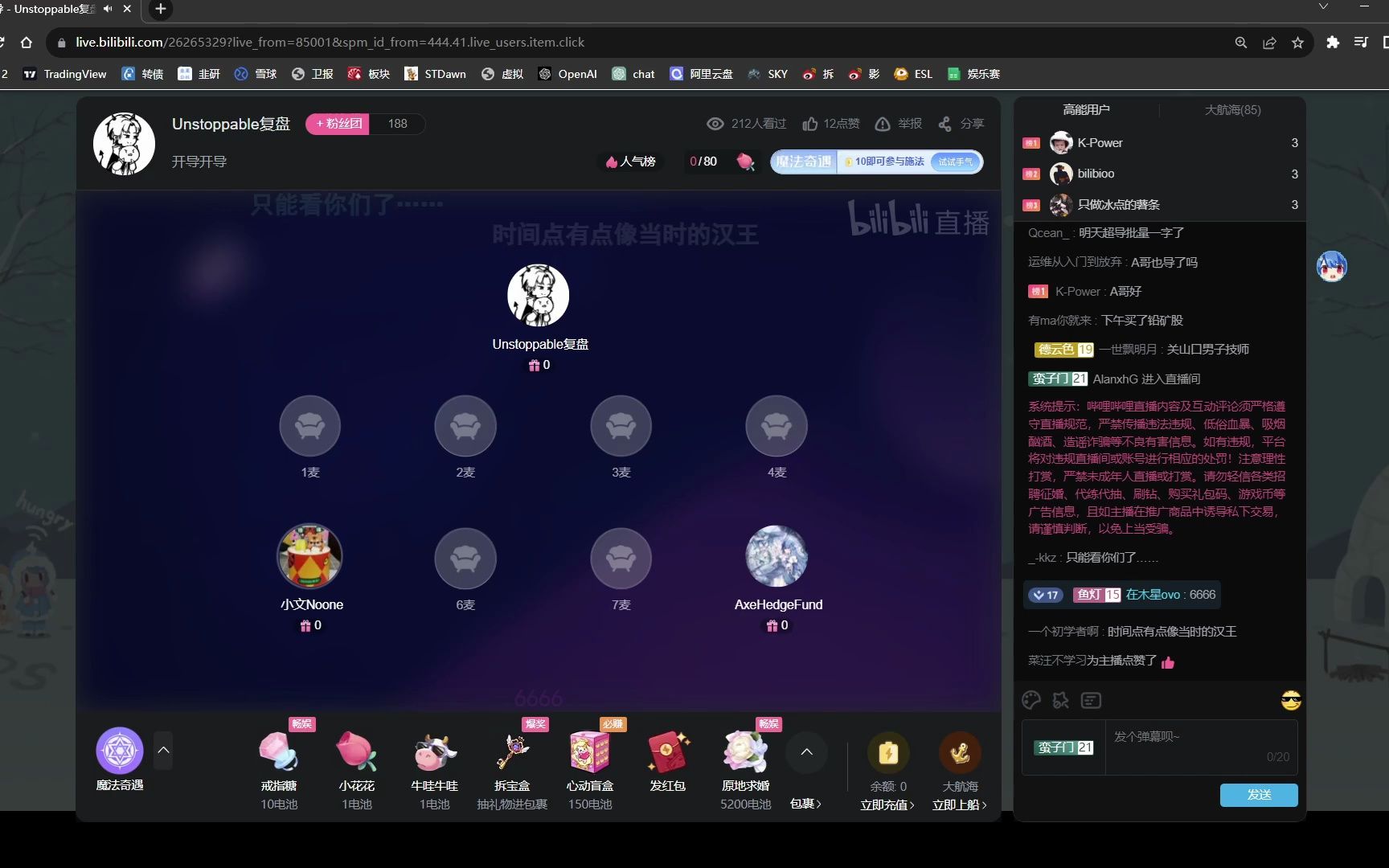This screenshot has width=1389, height=868.
Task: Open the 包裹 backpack link
Action: (805, 804)
